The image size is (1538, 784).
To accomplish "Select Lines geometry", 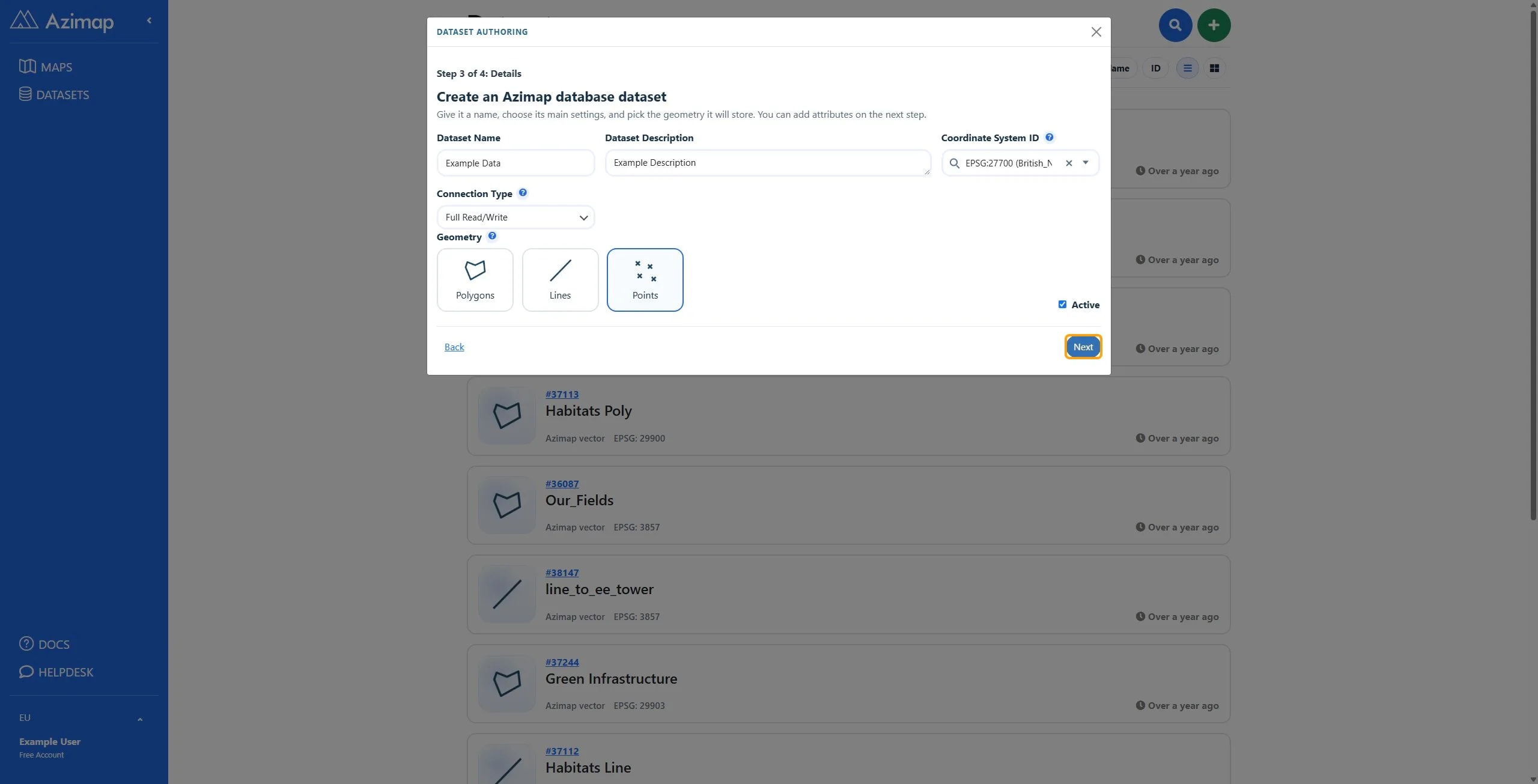I will 560,280.
